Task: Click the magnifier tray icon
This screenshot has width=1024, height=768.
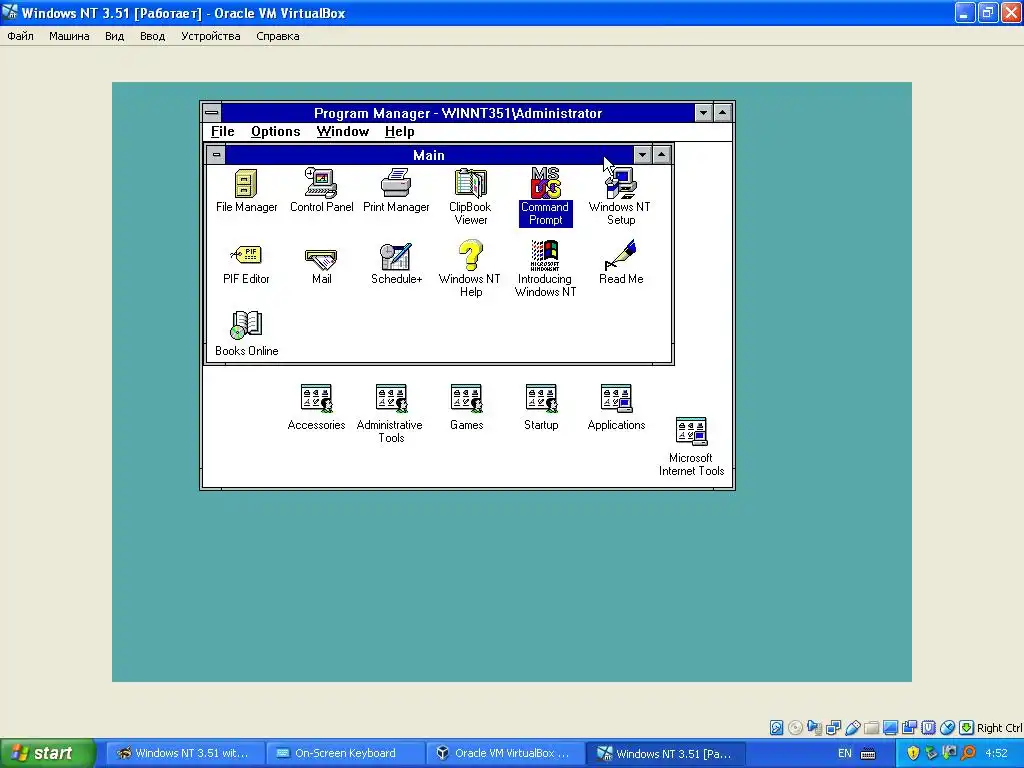Action: coord(968,753)
